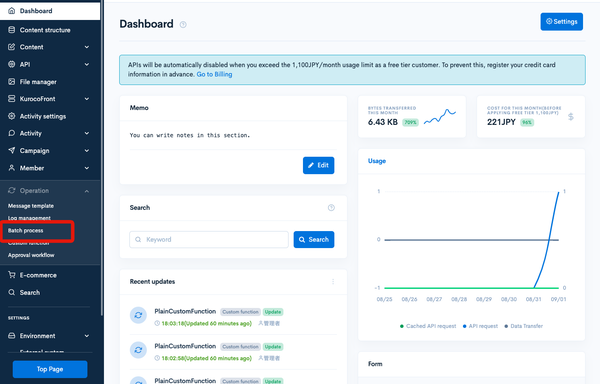Click the 221JPY cost value

pos(501,122)
